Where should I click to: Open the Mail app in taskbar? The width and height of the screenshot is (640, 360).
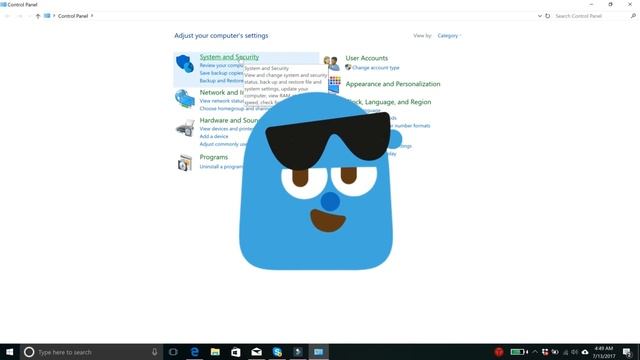256,352
